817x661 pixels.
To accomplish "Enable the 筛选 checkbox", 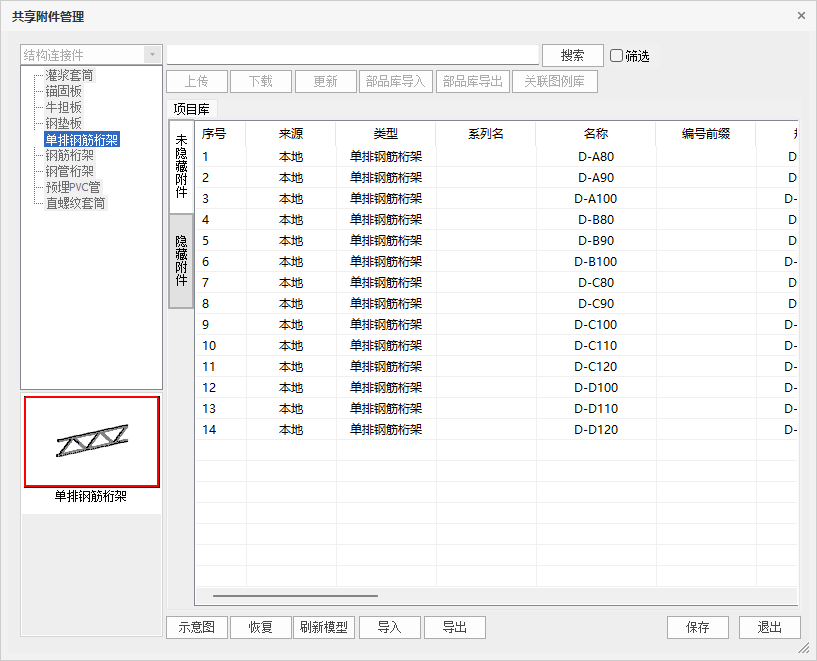I will [x=616, y=56].
